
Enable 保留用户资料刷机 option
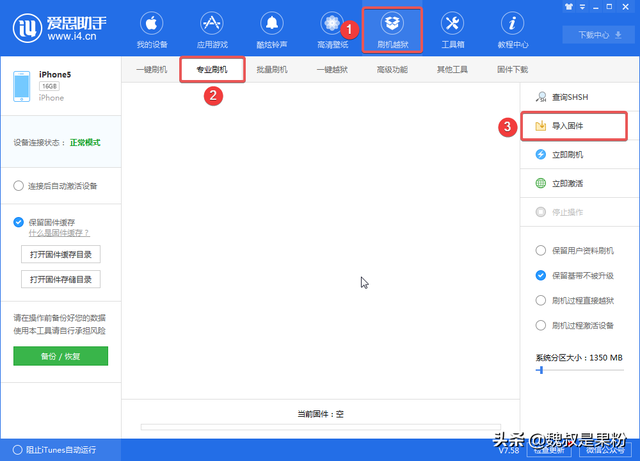click(540, 250)
